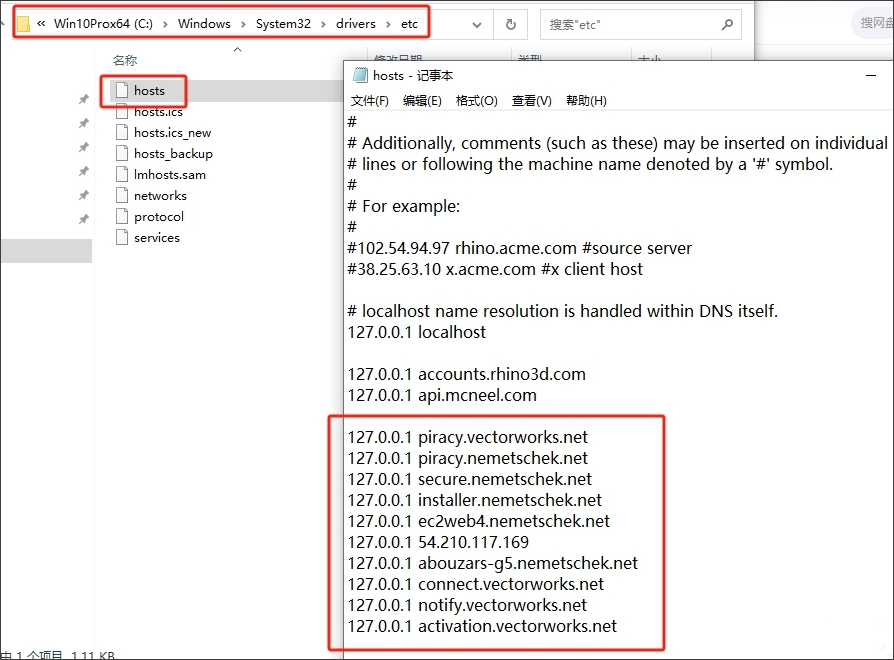Select the services file
Image resolution: width=894 pixels, height=660 pixels.
[157, 238]
